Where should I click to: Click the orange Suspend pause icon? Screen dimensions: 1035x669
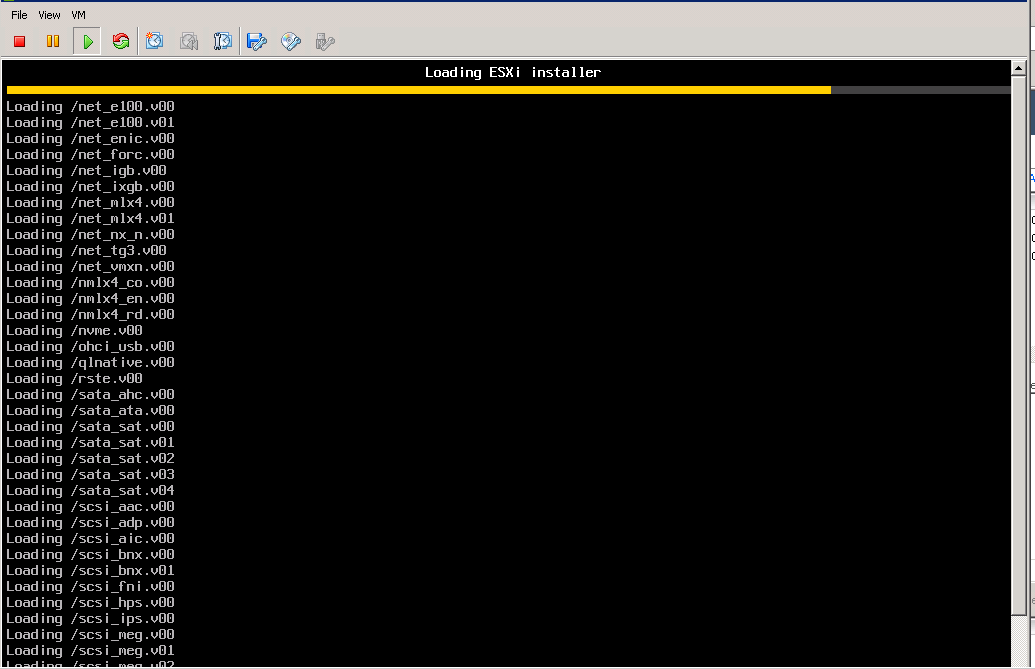coord(53,42)
